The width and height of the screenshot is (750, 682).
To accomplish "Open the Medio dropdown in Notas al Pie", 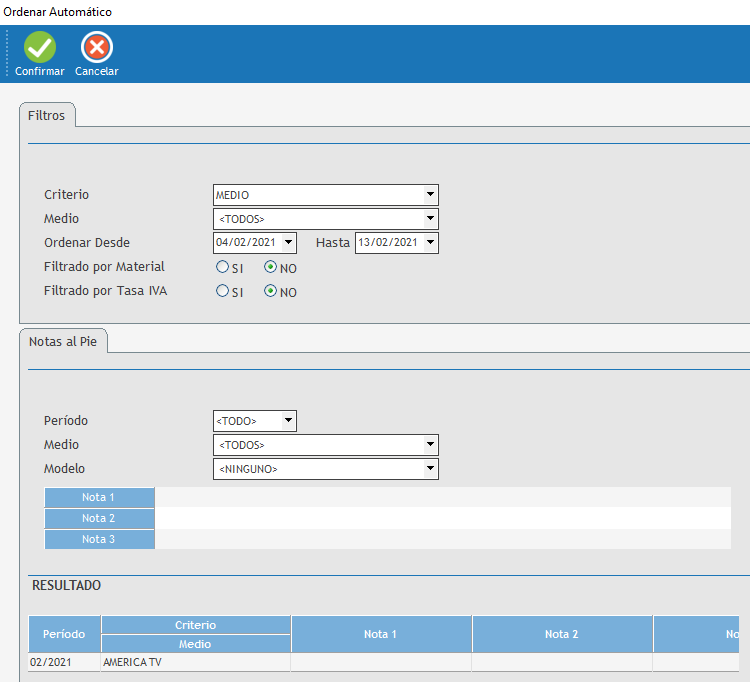I will click(430, 445).
